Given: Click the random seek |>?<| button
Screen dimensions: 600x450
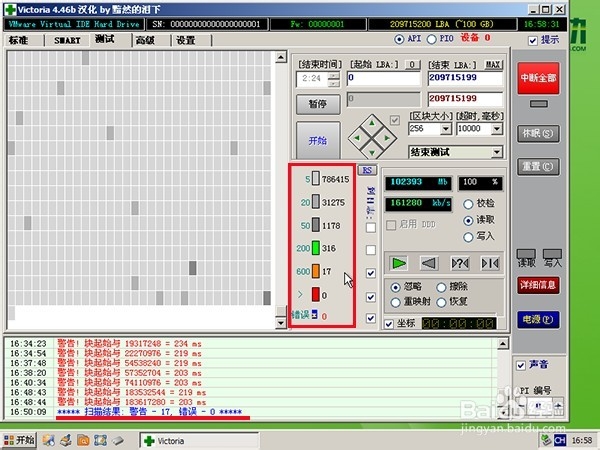Looking at the screenshot, I should tap(460, 263).
